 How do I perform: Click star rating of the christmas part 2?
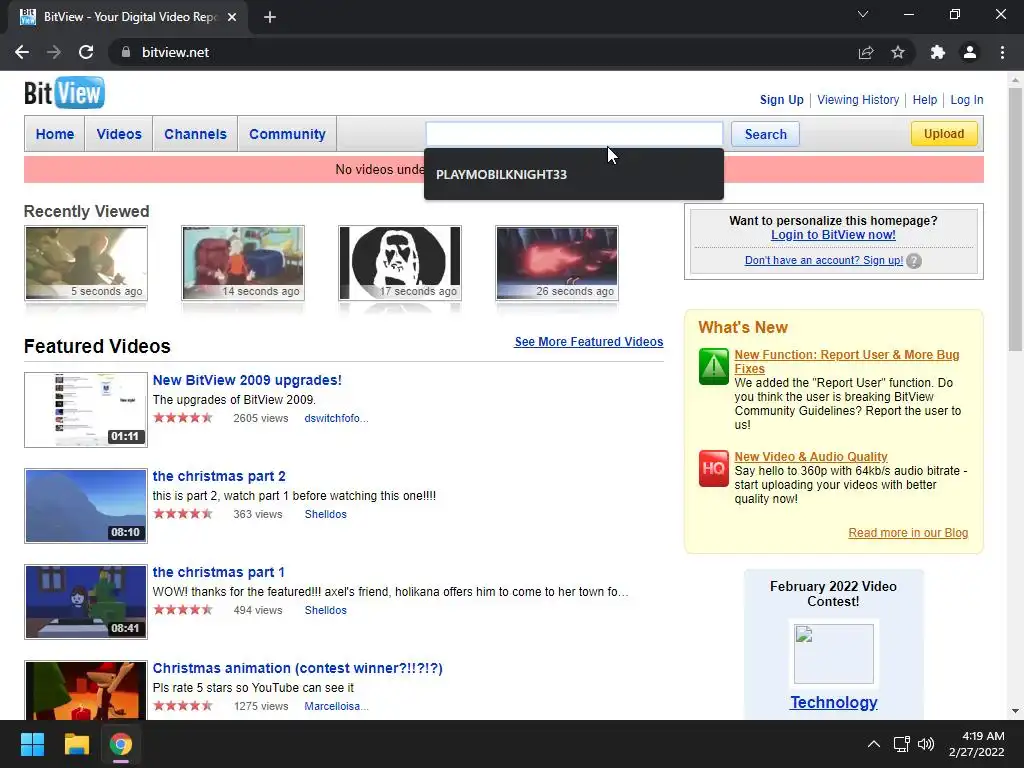183,514
